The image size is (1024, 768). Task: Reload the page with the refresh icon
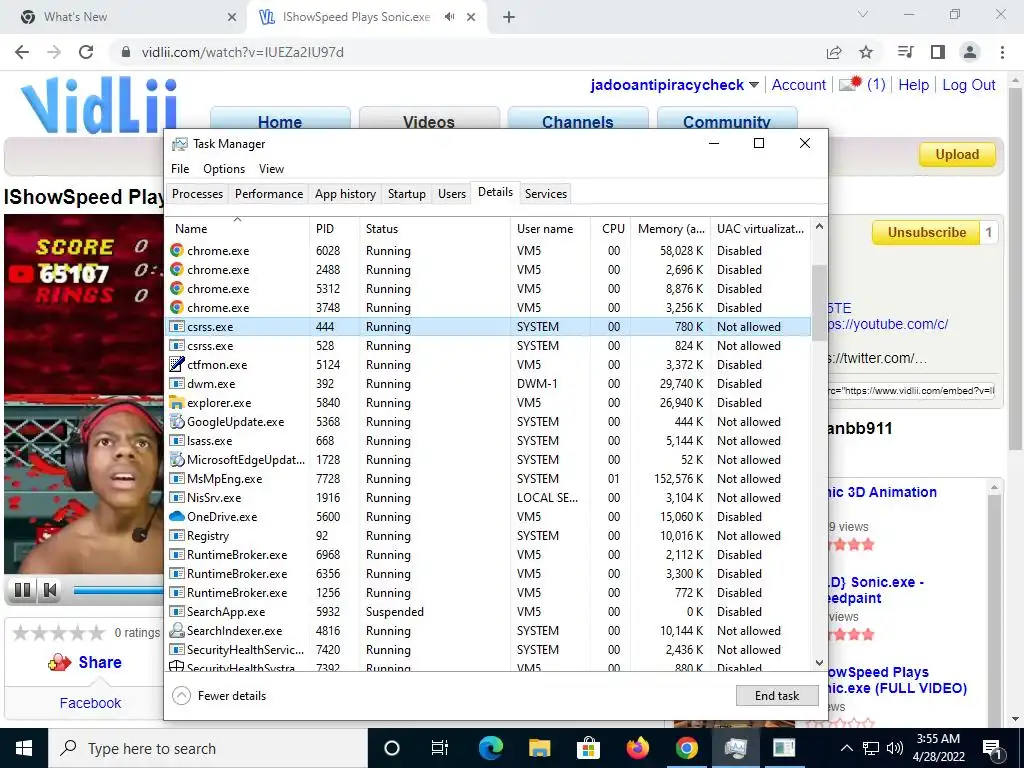coord(86,52)
